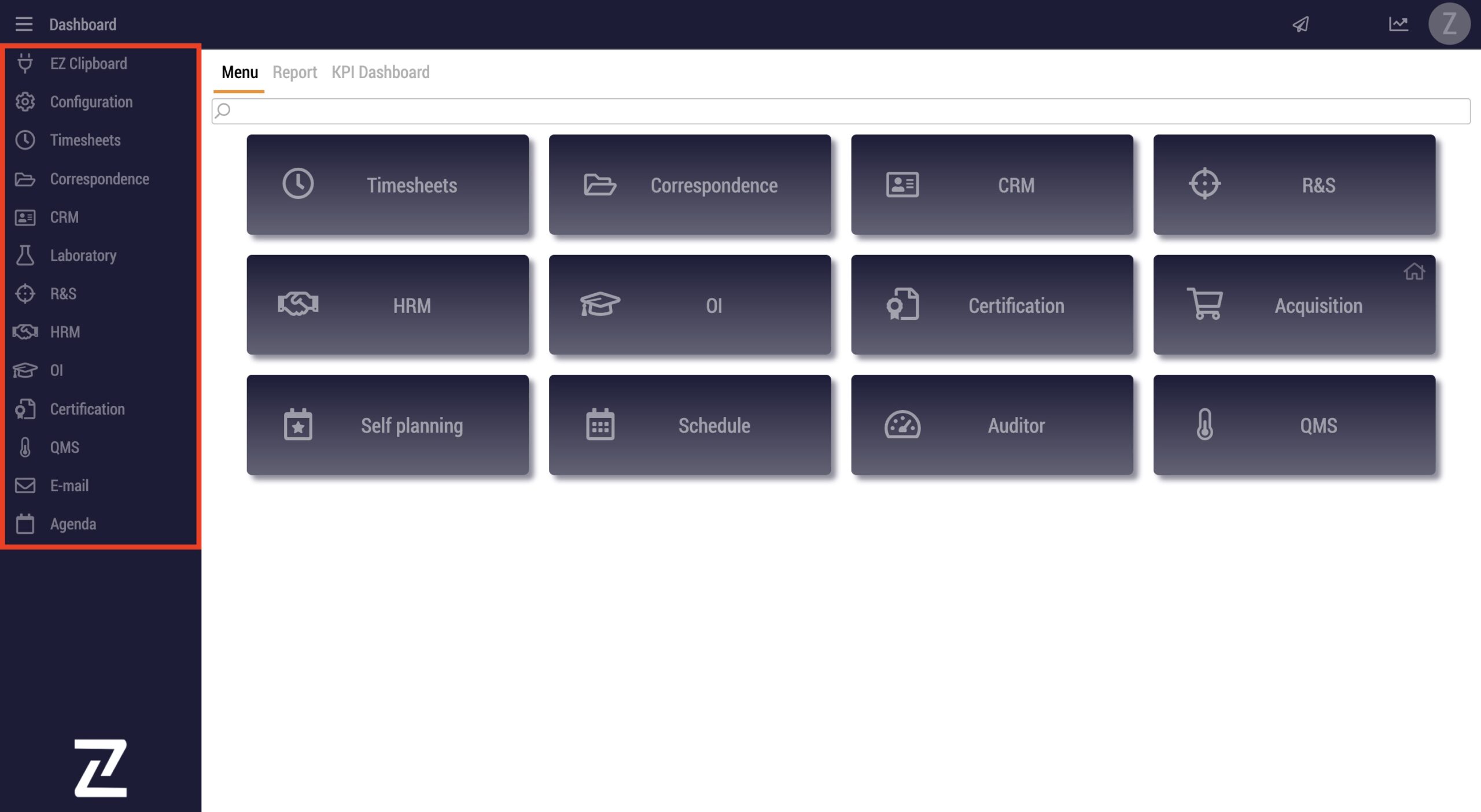This screenshot has height=812, width=1481.
Task: Switch to the KPI Dashboard tab
Action: coord(380,72)
